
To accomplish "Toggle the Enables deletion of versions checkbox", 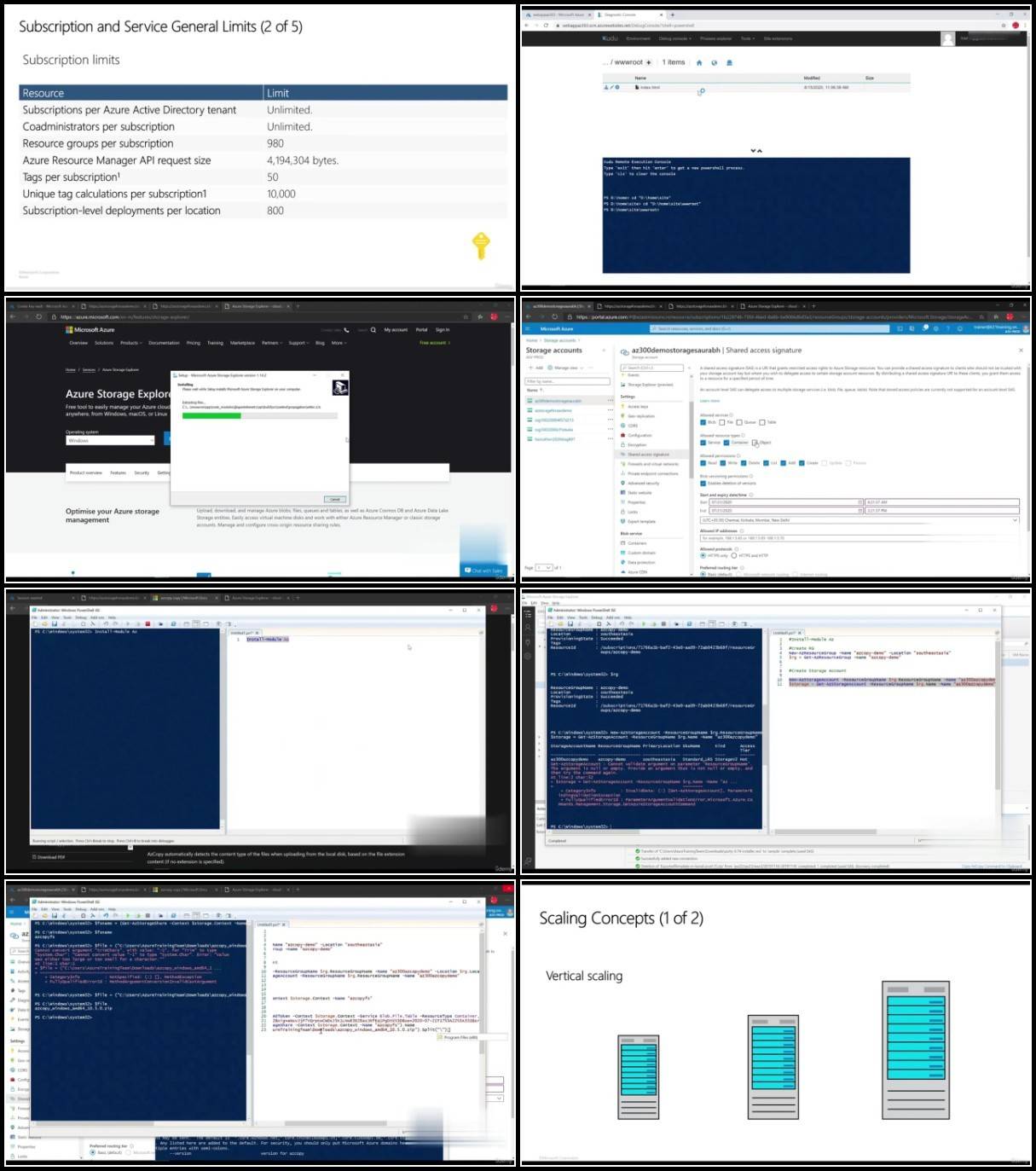I will tap(703, 484).
